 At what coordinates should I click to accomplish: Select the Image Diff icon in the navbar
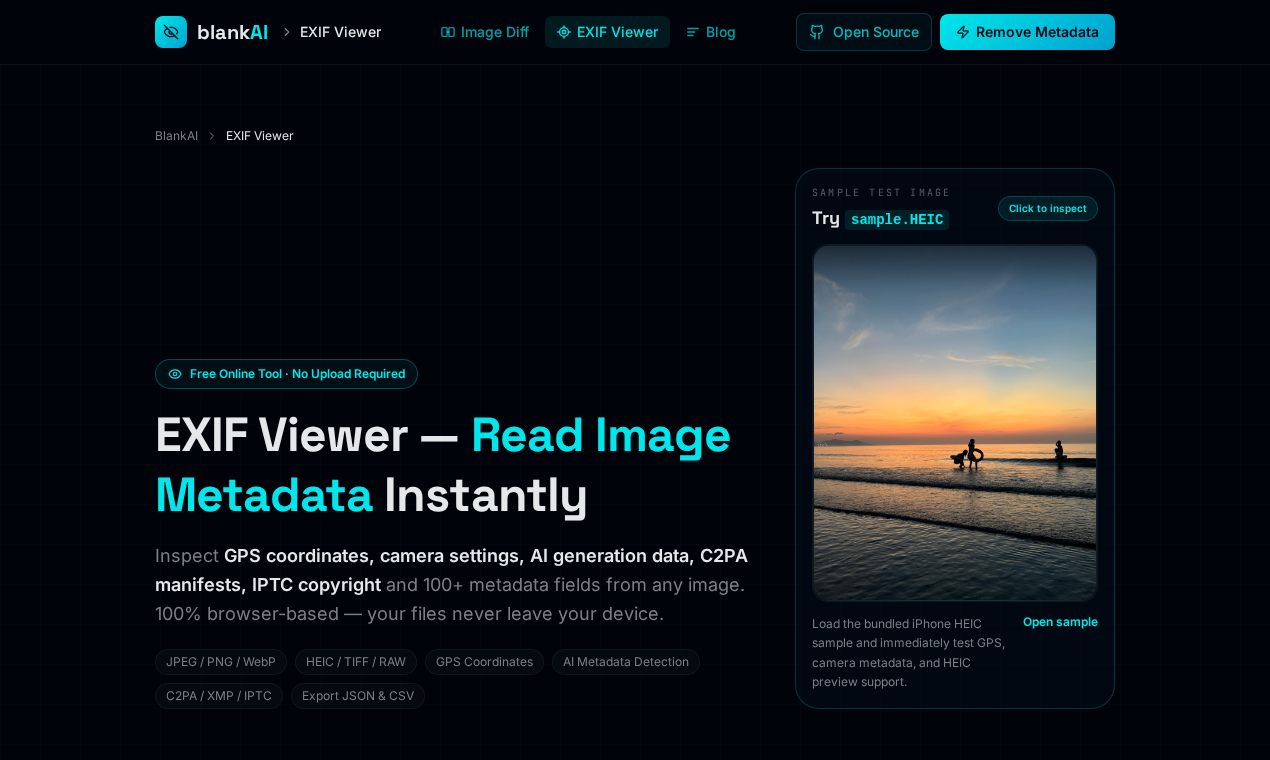pyautogui.click(x=447, y=32)
